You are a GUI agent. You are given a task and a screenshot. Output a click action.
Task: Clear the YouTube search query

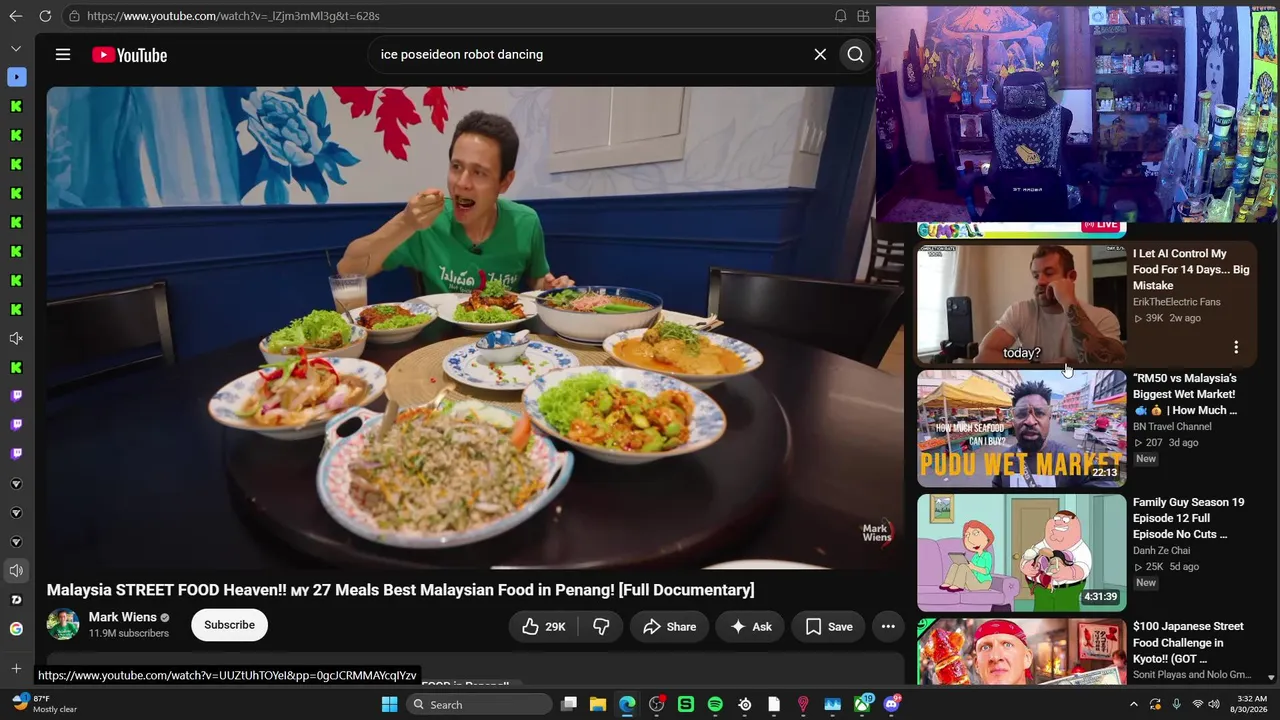[x=820, y=55]
